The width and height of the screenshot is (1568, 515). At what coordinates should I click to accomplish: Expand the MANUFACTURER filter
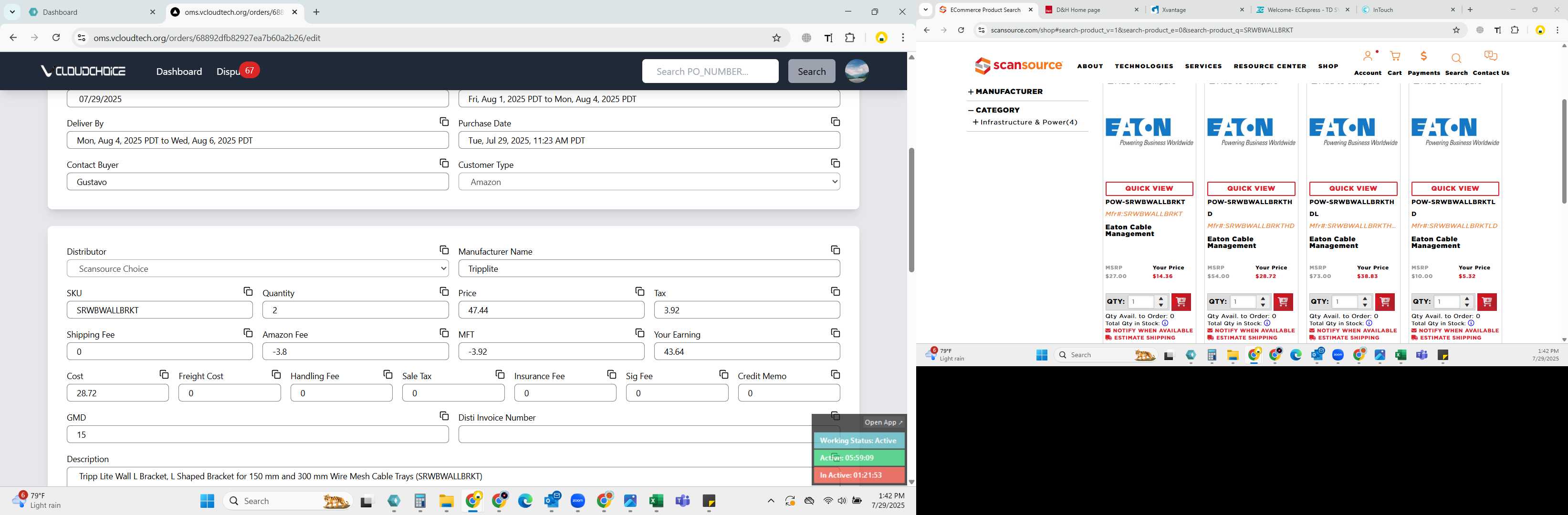point(1005,92)
